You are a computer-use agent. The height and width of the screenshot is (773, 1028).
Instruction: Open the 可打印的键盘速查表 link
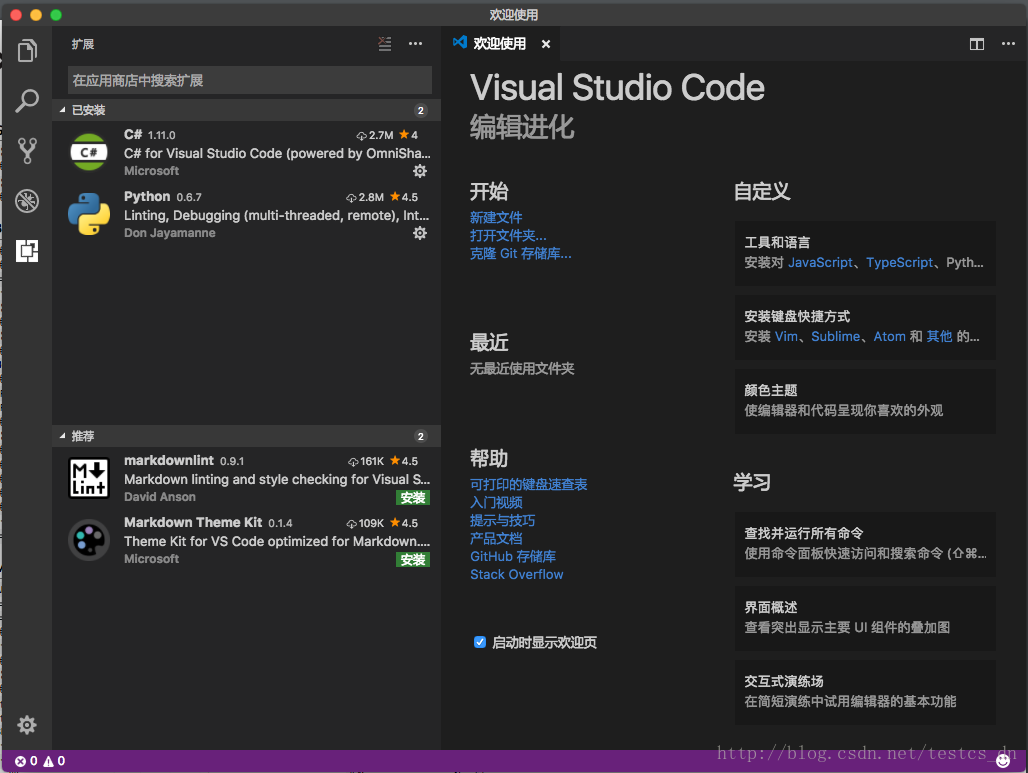(x=528, y=484)
